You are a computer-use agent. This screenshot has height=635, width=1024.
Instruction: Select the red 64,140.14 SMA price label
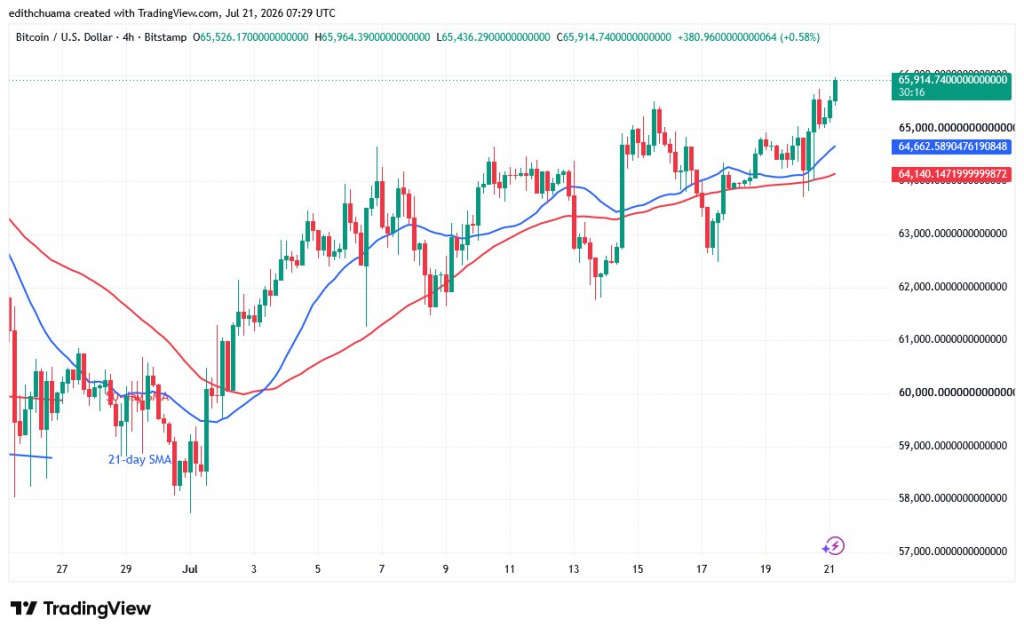951,174
